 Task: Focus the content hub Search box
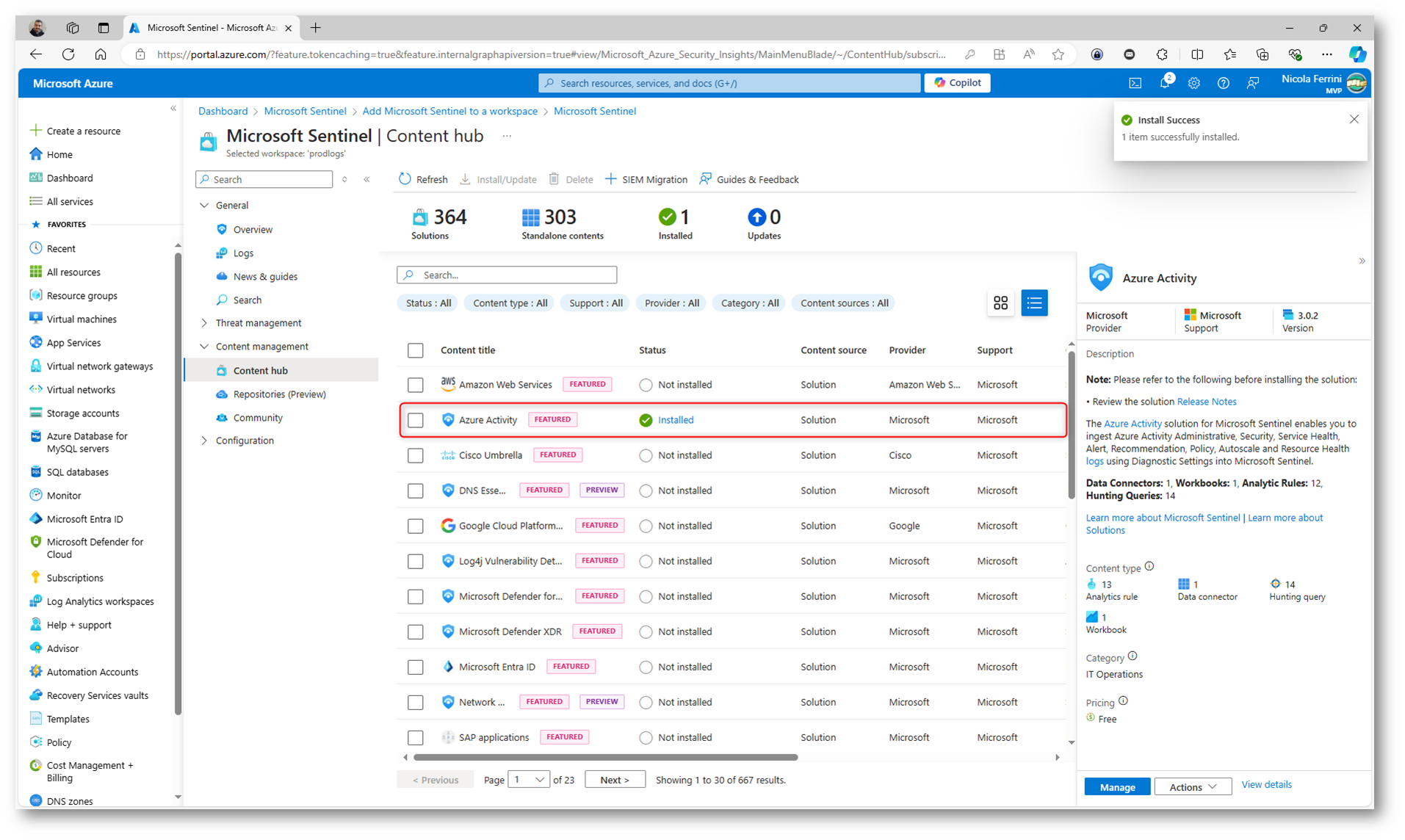point(507,275)
